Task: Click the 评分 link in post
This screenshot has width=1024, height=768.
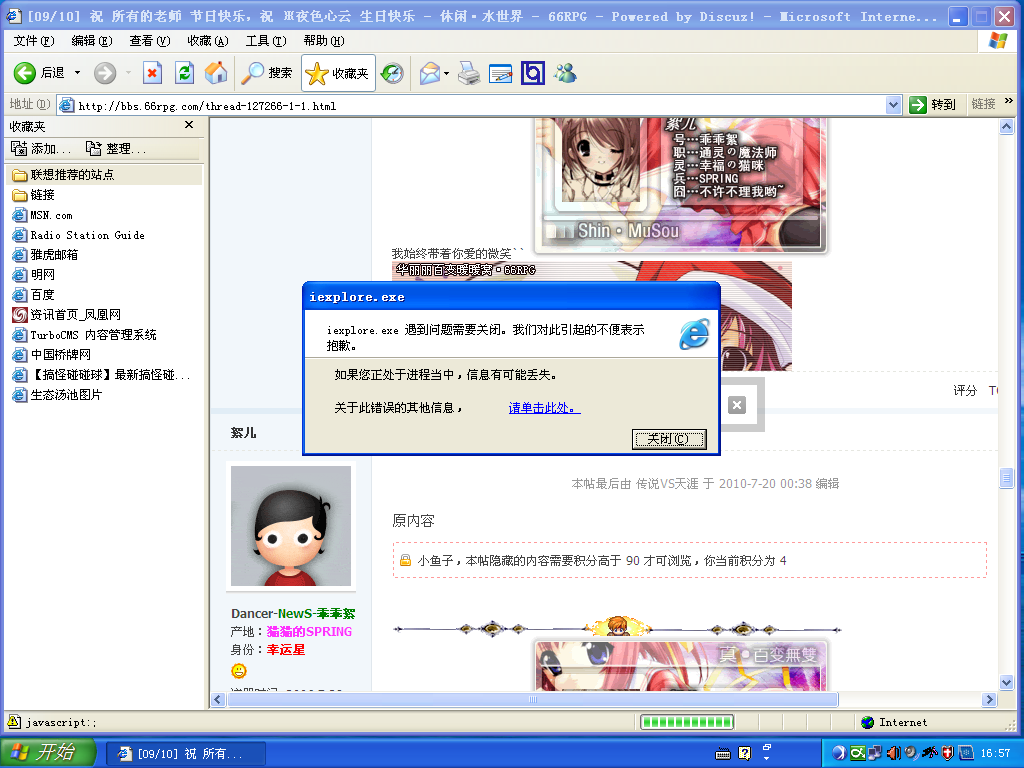Action: [965, 391]
